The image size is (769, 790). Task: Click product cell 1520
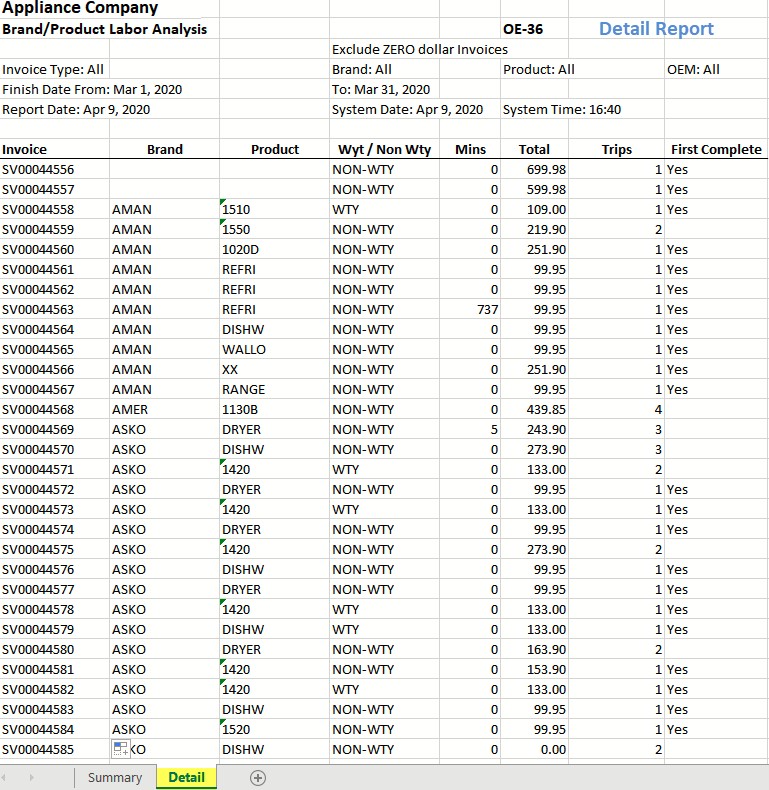(275, 729)
